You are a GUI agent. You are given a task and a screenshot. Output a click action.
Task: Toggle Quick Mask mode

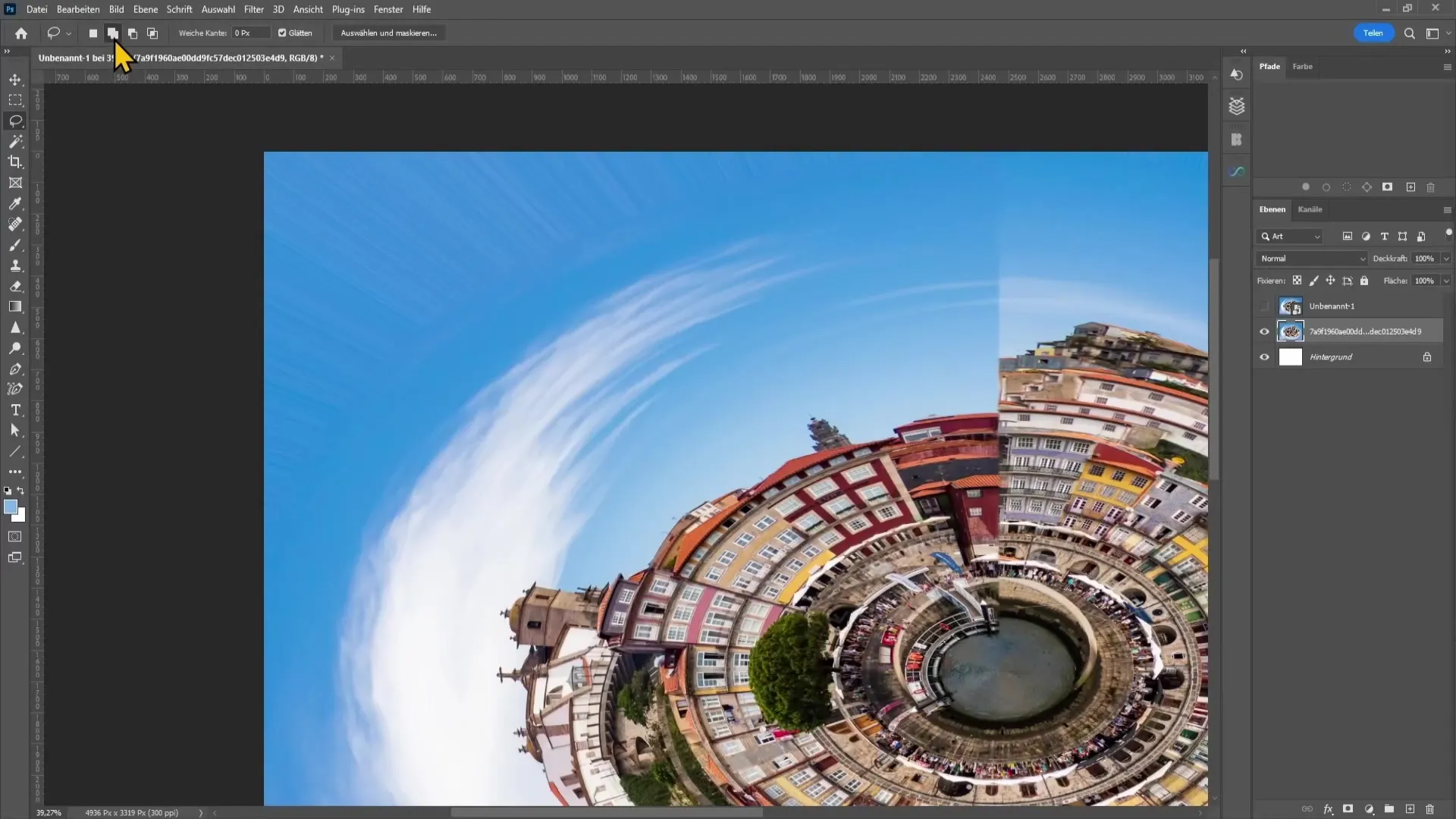pos(15,537)
